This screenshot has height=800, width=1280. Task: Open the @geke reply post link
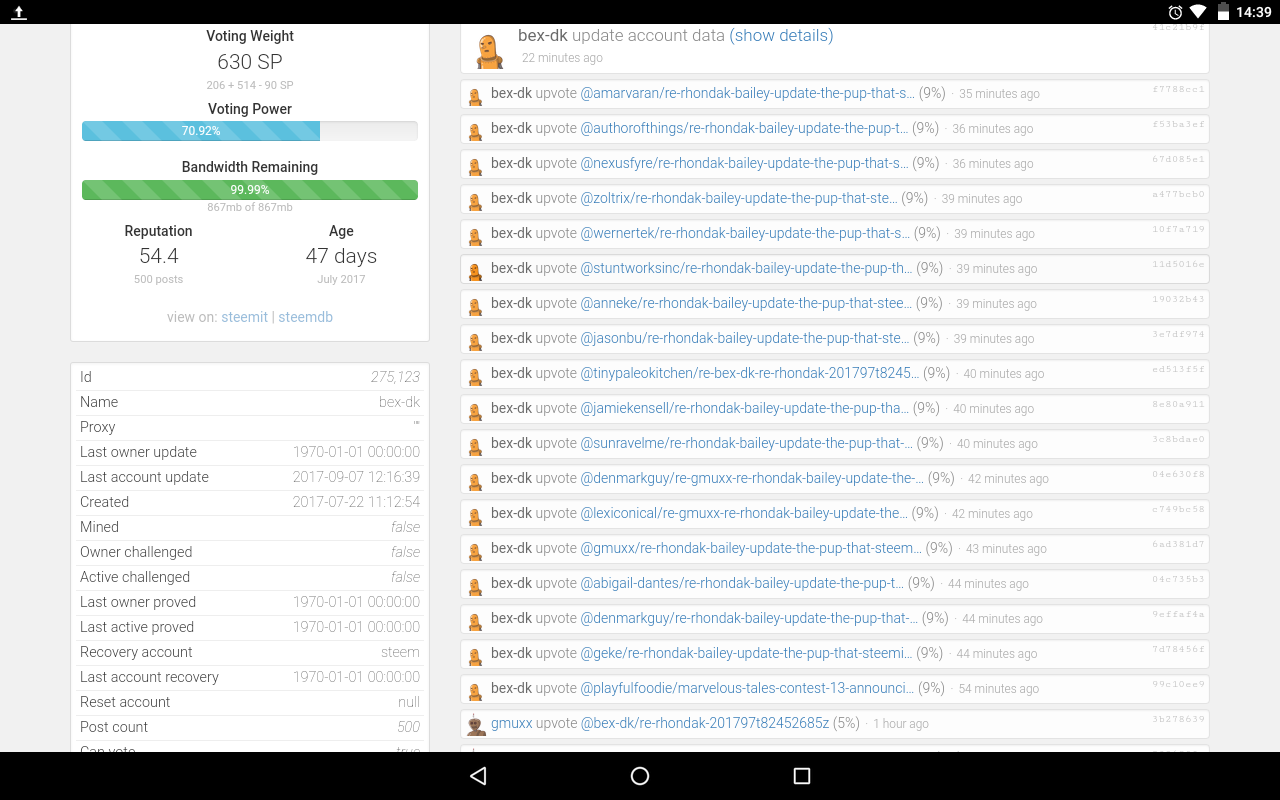click(x=746, y=653)
